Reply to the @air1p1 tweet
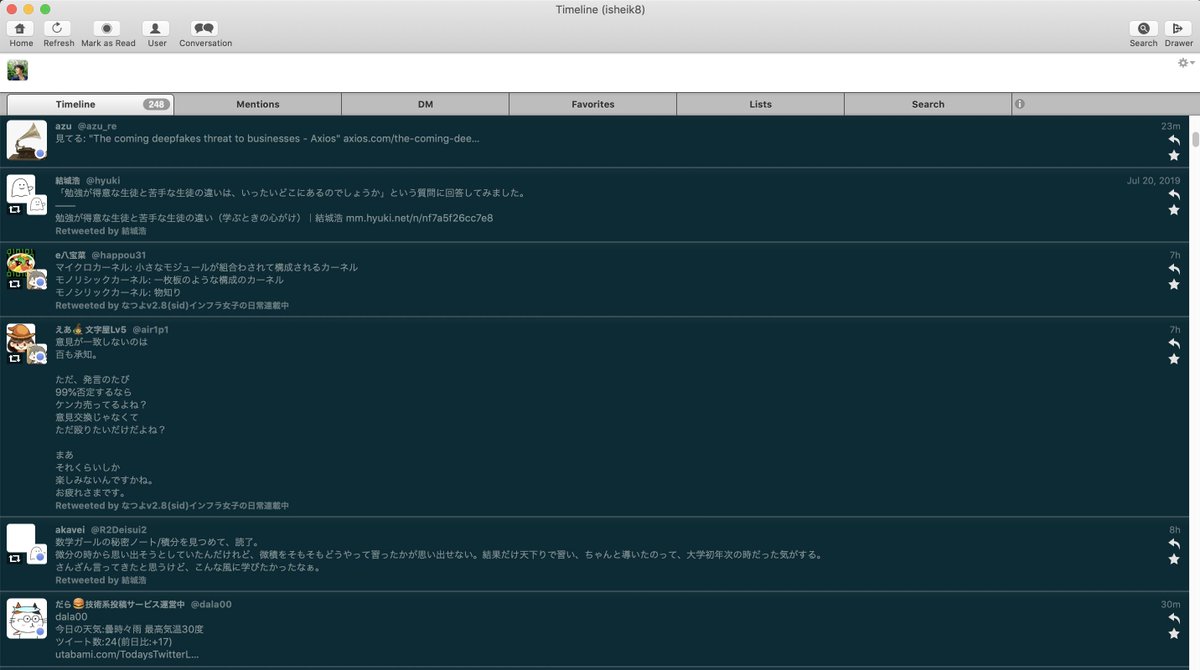The height and width of the screenshot is (670, 1200). 1174,344
